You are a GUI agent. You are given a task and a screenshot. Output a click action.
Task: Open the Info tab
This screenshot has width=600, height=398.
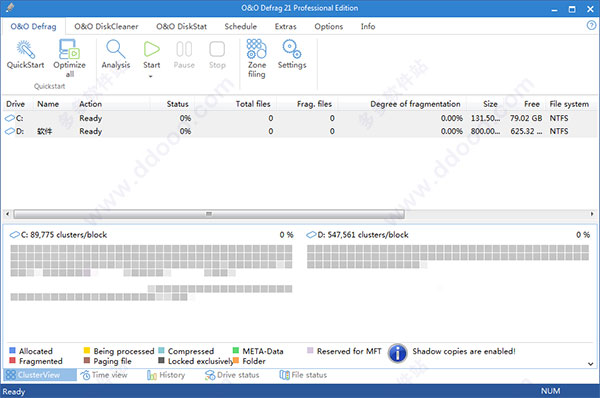(x=368, y=26)
